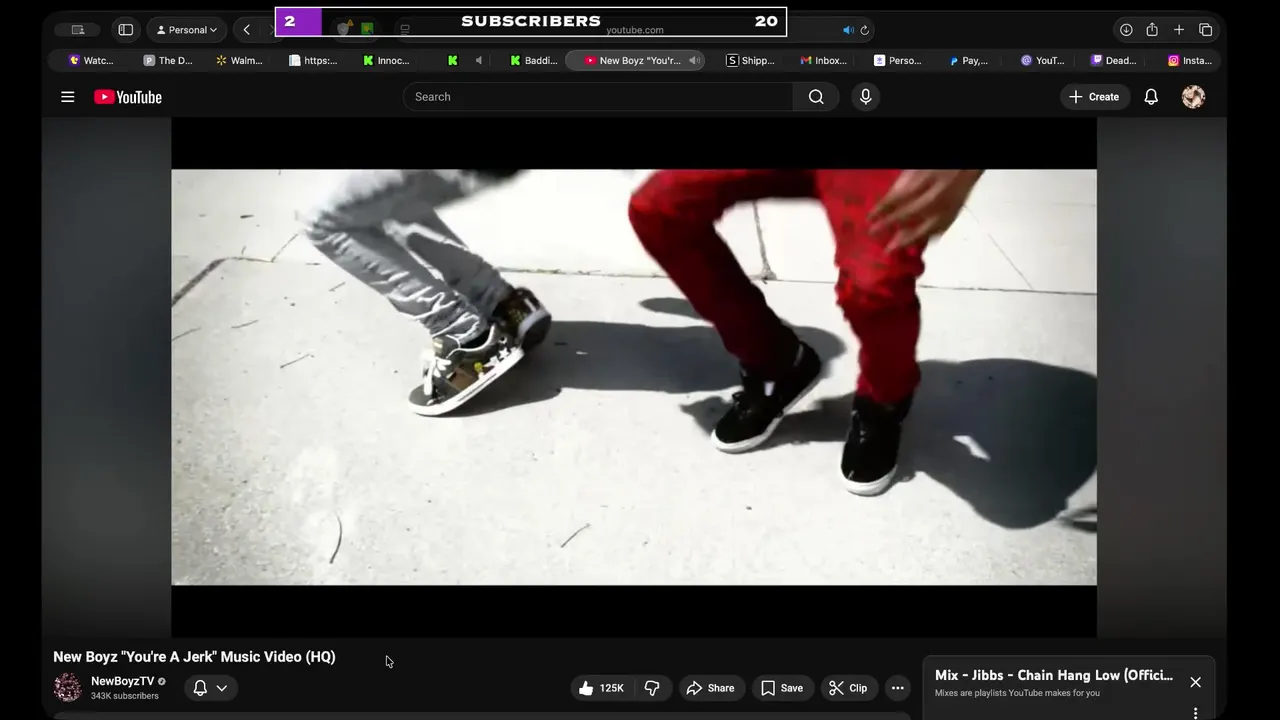Screen dimensions: 1280x720
Task: Open the Personal profile dropdown
Action: [187, 30]
